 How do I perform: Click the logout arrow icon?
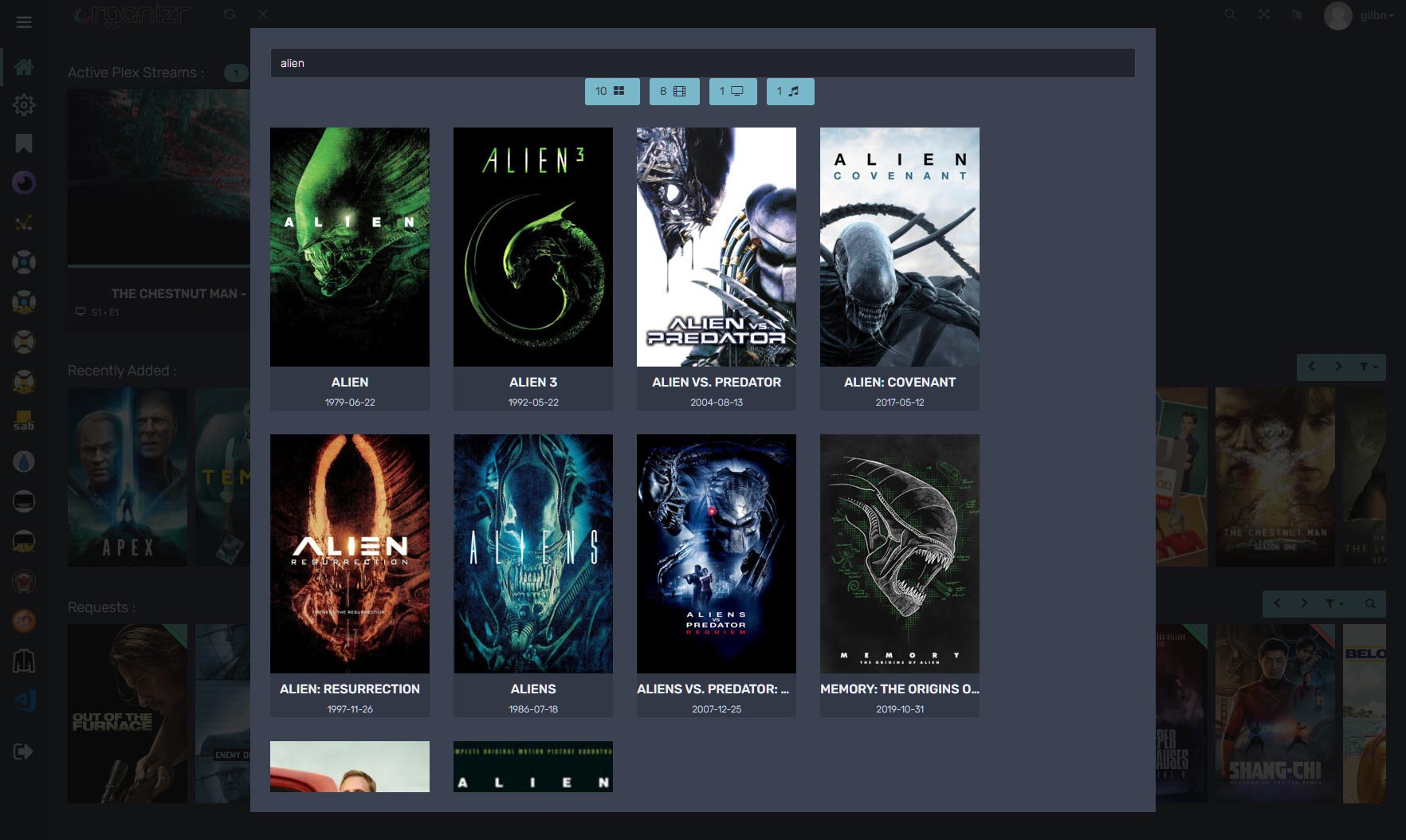coord(24,752)
